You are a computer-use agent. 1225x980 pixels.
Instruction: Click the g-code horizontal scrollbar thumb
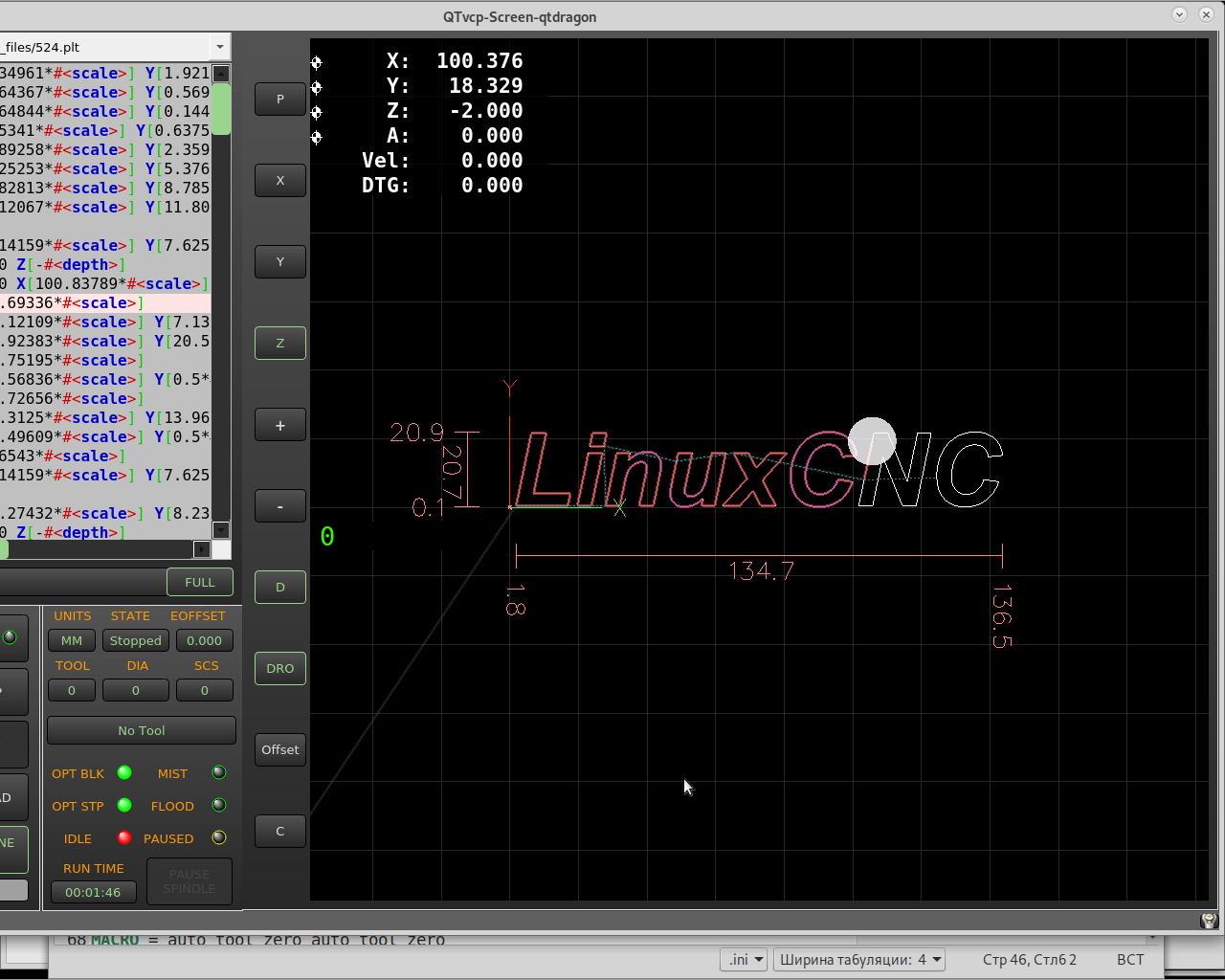coord(4,549)
